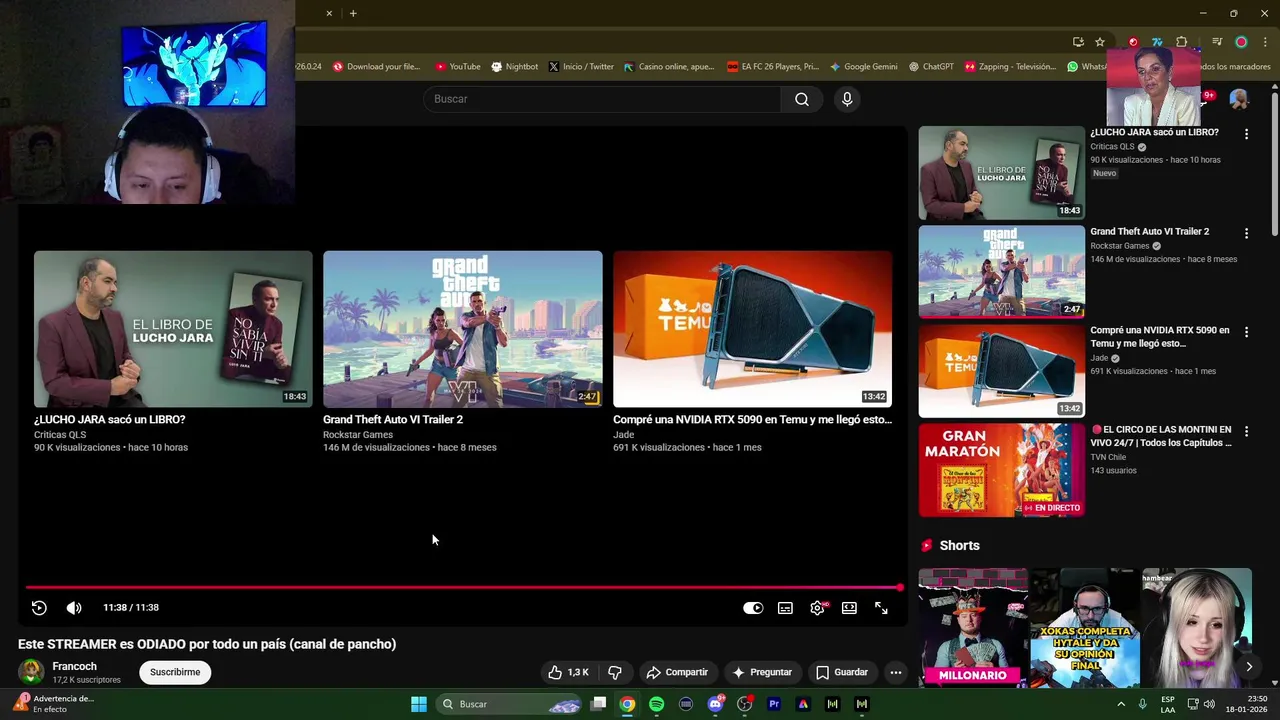Open player settings gear icon
This screenshot has height=720, width=1280.
point(817,607)
